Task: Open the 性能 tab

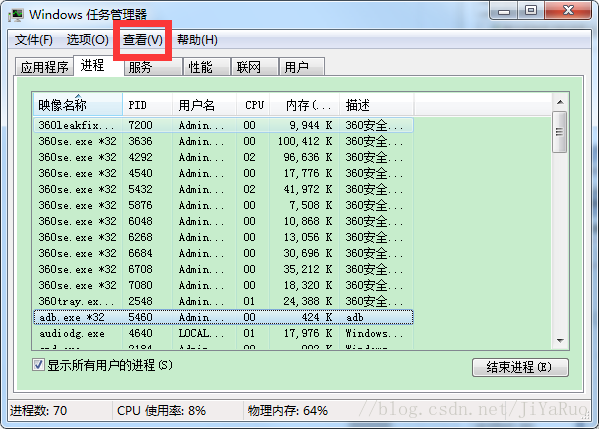Action: pos(207,67)
